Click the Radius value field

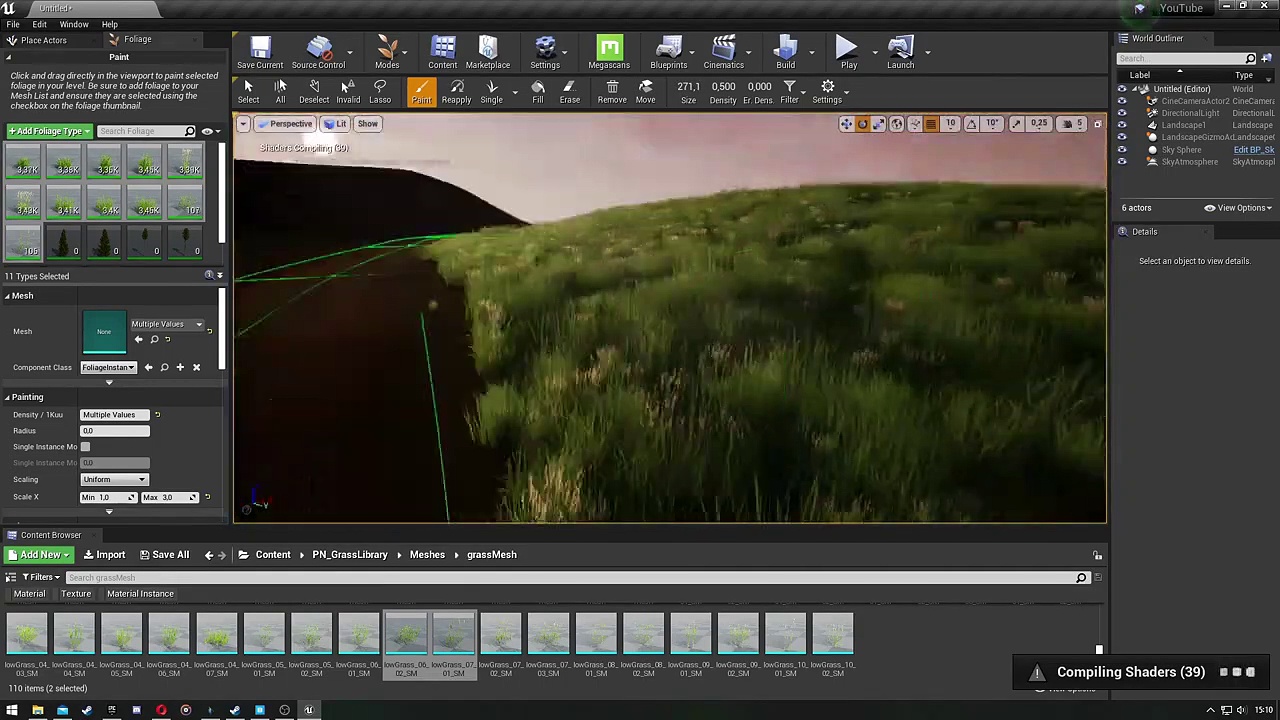coord(115,431)
